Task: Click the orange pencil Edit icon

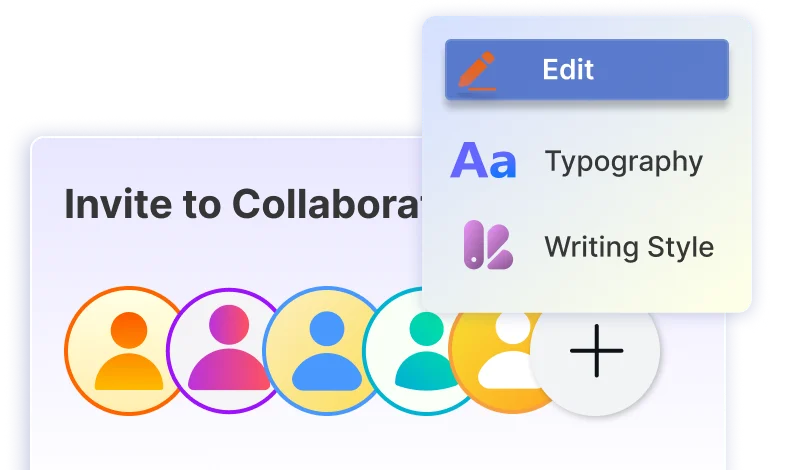Action: pyautogui.click(x=477, y=70)
